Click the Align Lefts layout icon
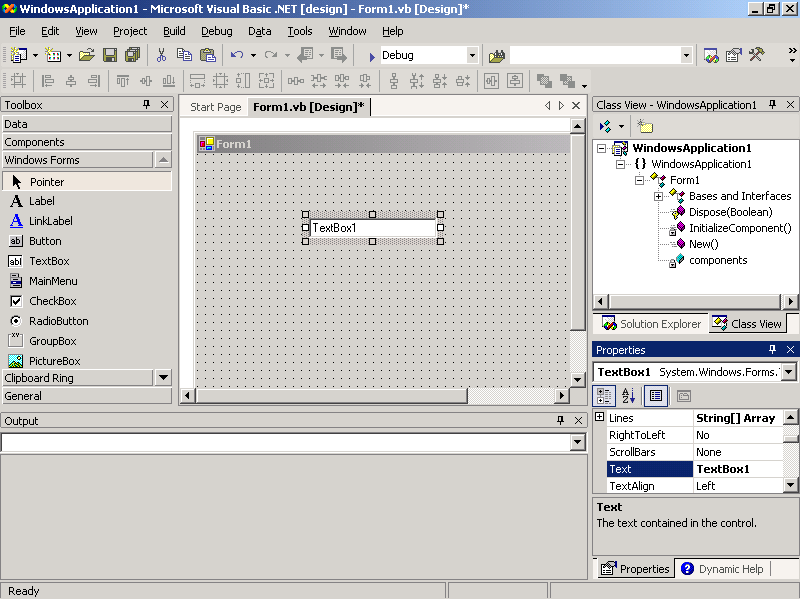The image size is (800, 600). click(x=48, y=81)
